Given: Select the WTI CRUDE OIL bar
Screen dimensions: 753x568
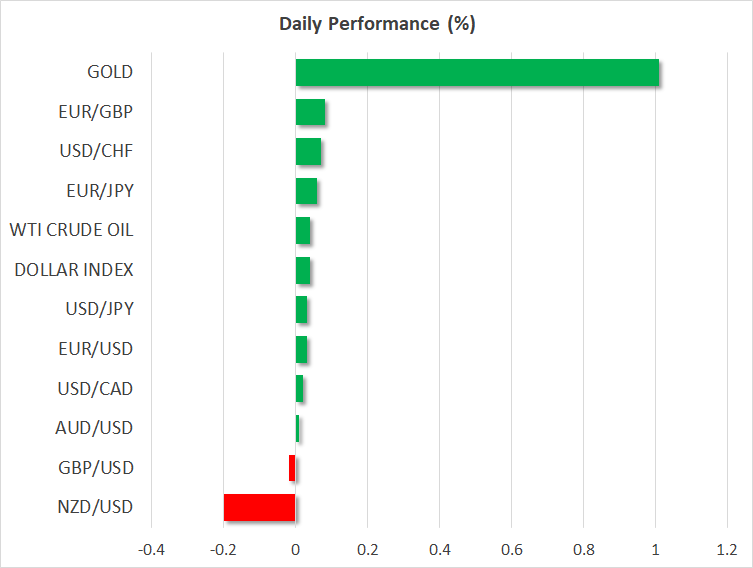Looking at the screenshot, I should pyautogui.click(x=302, y=231).
